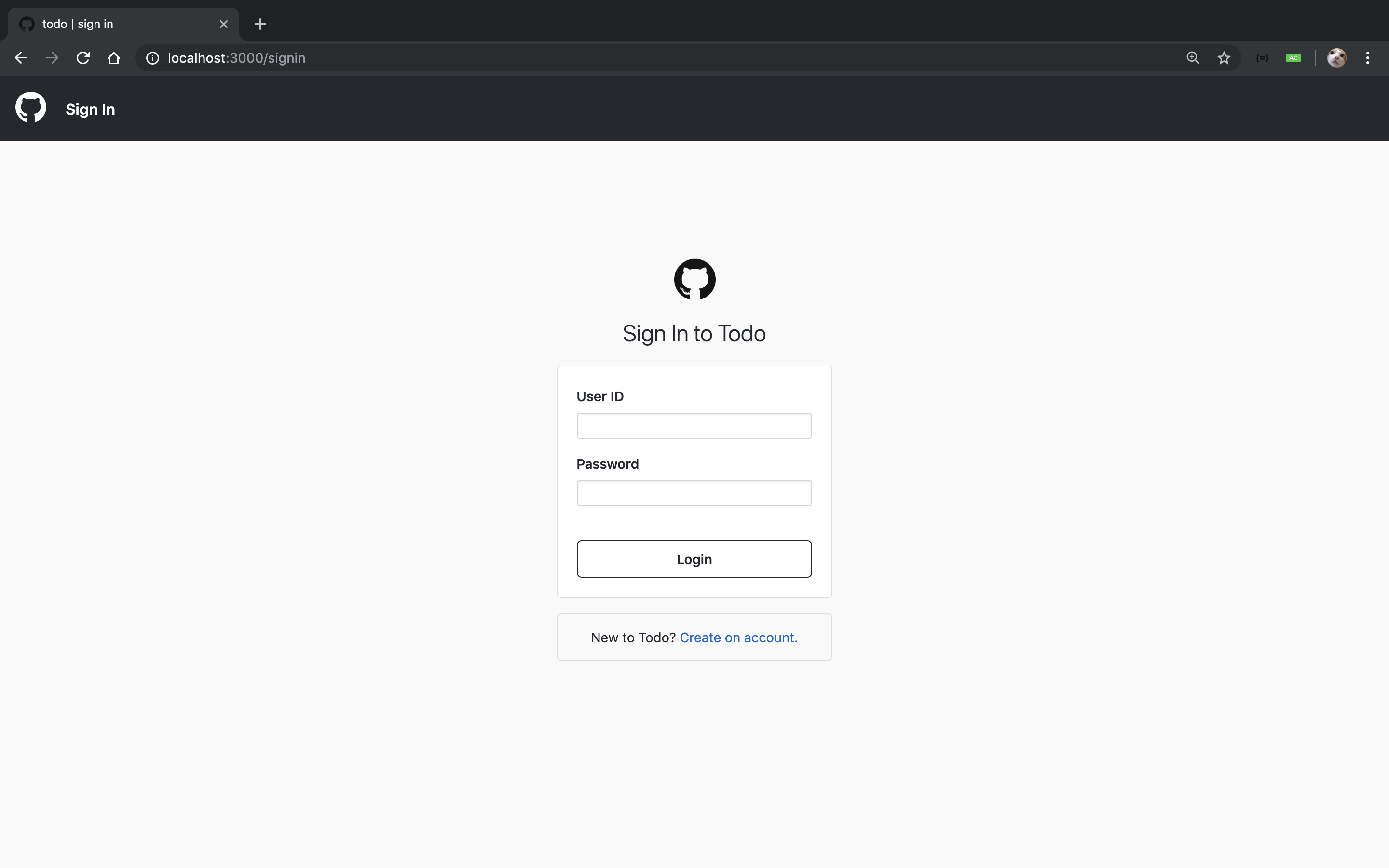This screenshot has width=1389, height=868.
Task: Close the 'todo | sign in' tab
Action: [224, 24]
